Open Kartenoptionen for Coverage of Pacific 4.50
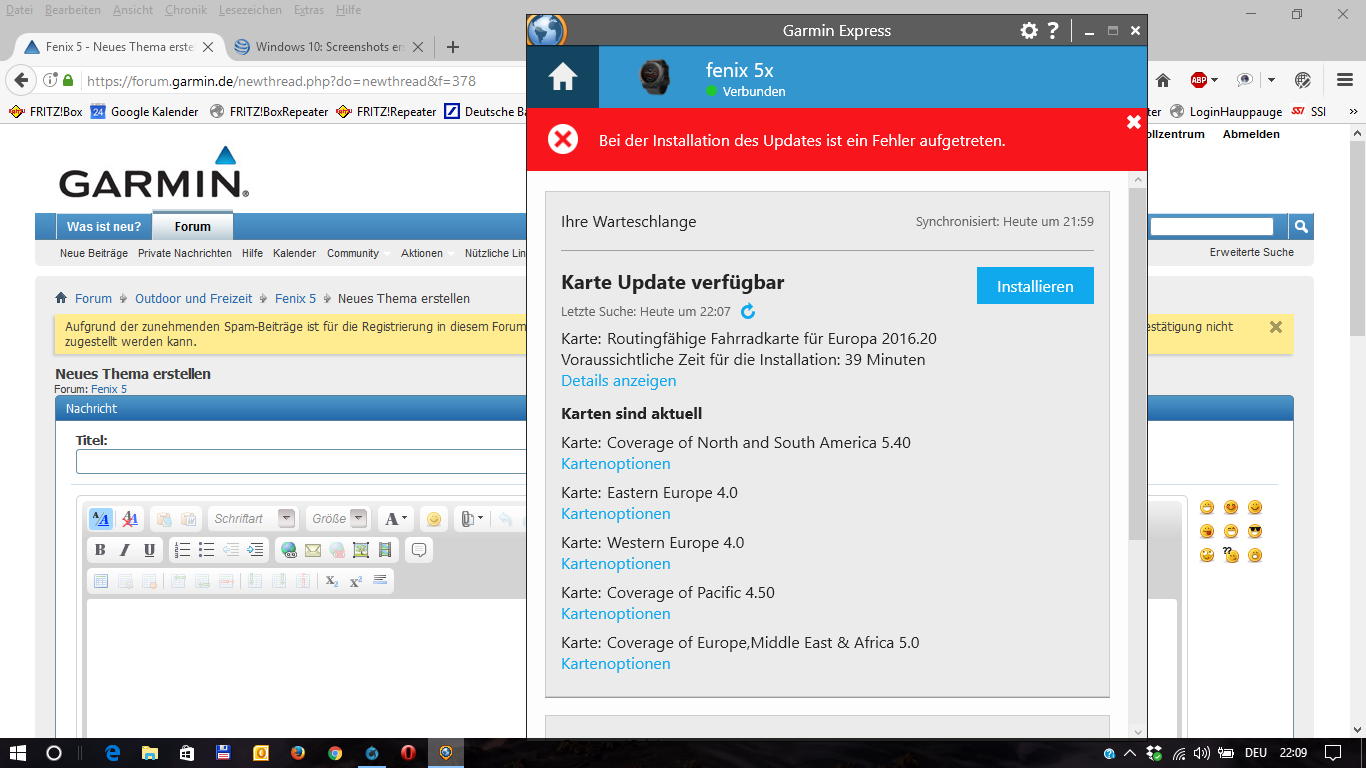This screenshot has width=1366, height=768. point(616,614)
